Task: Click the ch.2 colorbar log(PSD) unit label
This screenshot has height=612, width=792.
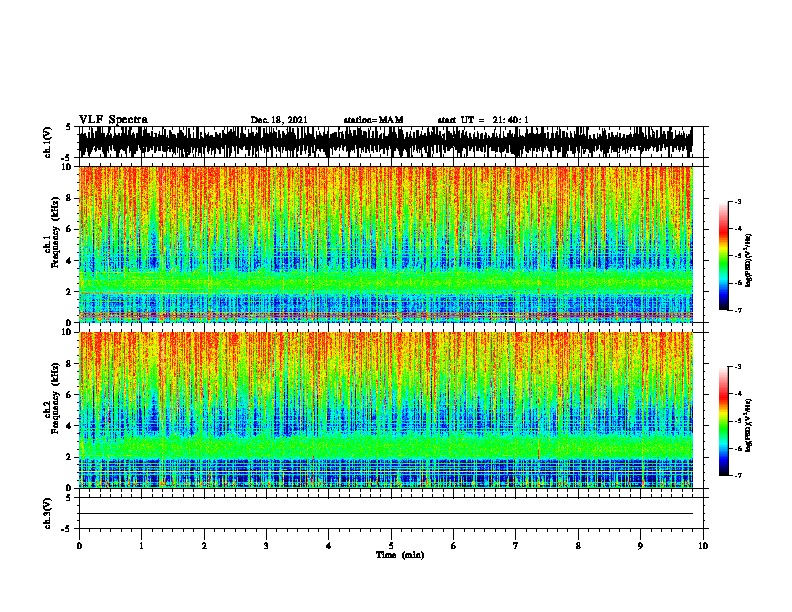Action: 748,426
